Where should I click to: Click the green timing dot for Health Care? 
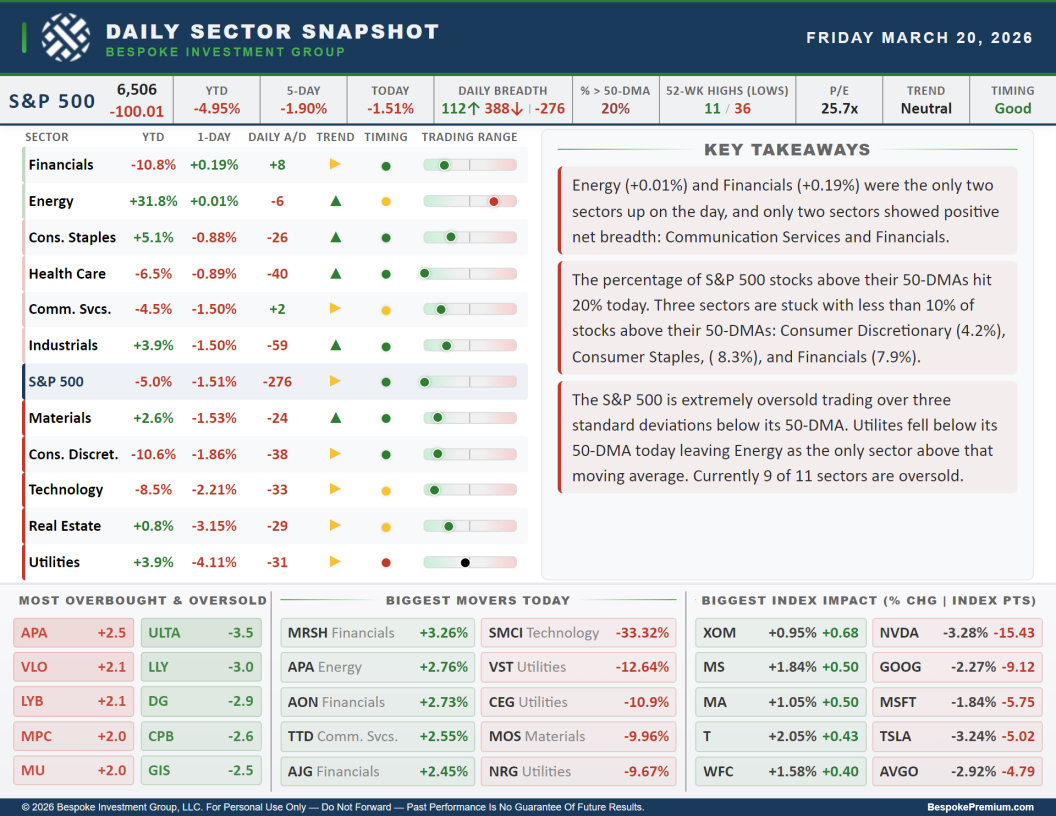(x=386, y=274)
